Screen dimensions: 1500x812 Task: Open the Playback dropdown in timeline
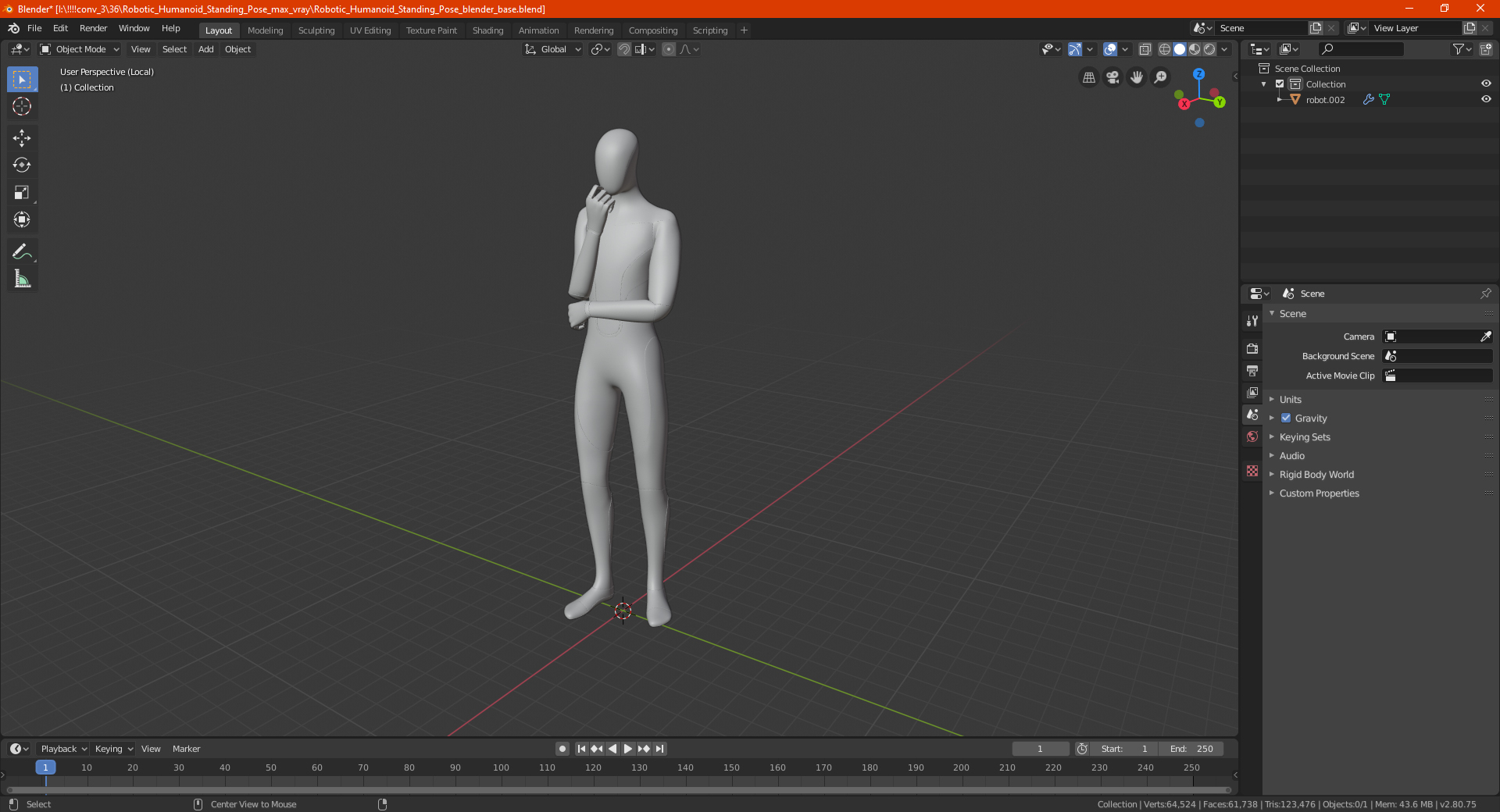pyautogui.click(x=63, y=749)
